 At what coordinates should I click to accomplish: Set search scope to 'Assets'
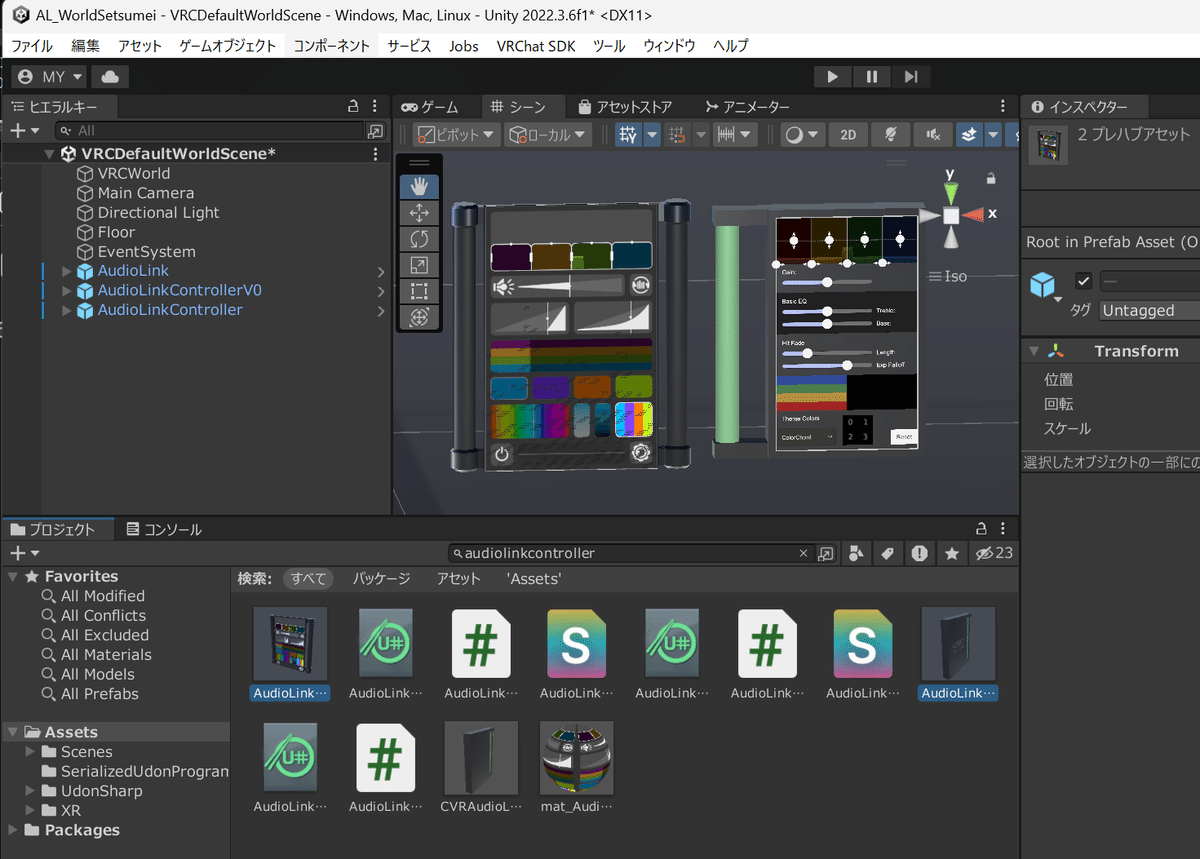(534, 579)
